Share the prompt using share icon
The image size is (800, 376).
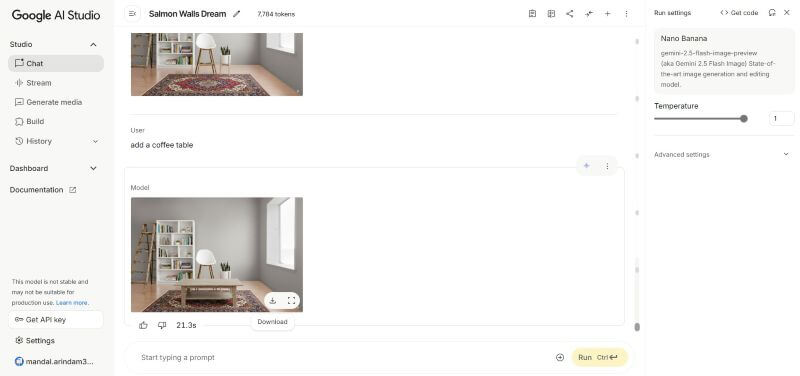point(569,14)
